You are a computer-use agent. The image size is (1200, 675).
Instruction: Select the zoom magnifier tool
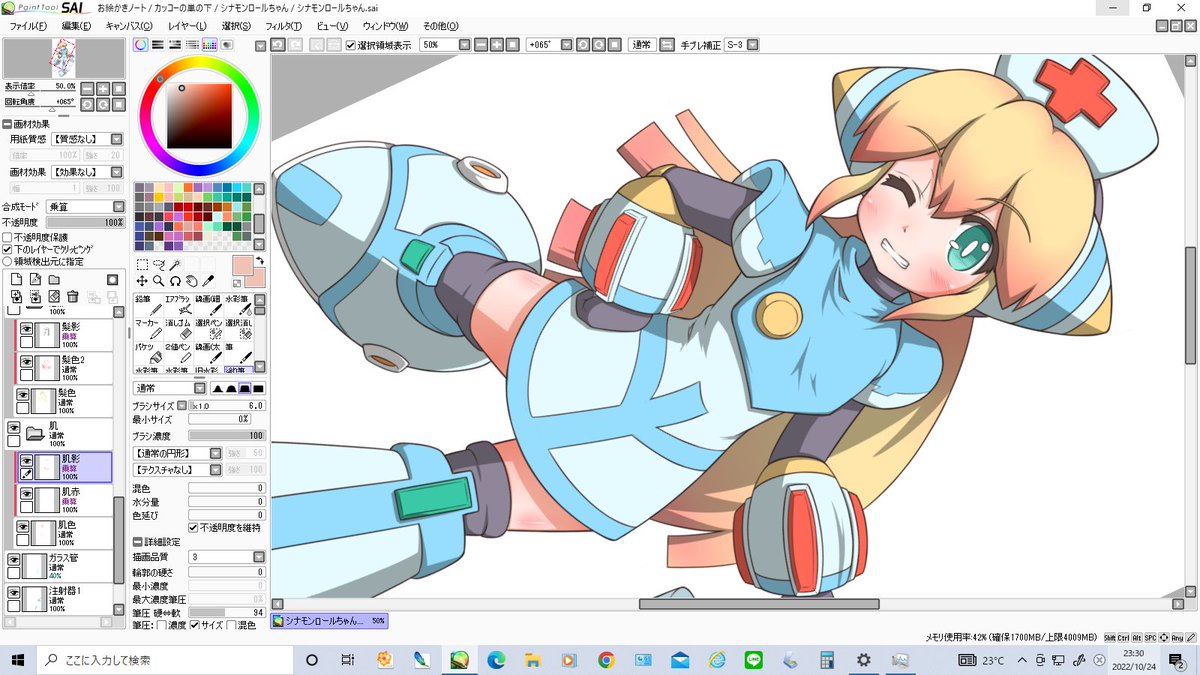click(158, 282)
